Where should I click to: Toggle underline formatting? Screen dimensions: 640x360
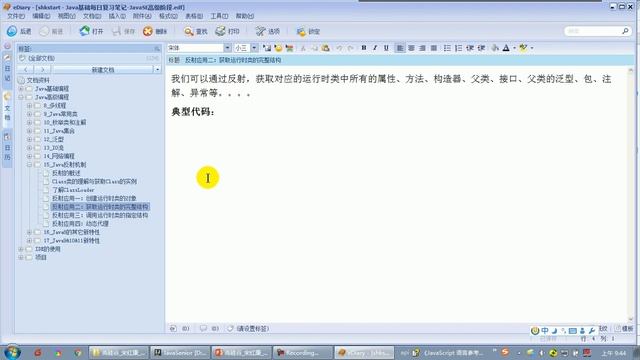tap(386, 48)
